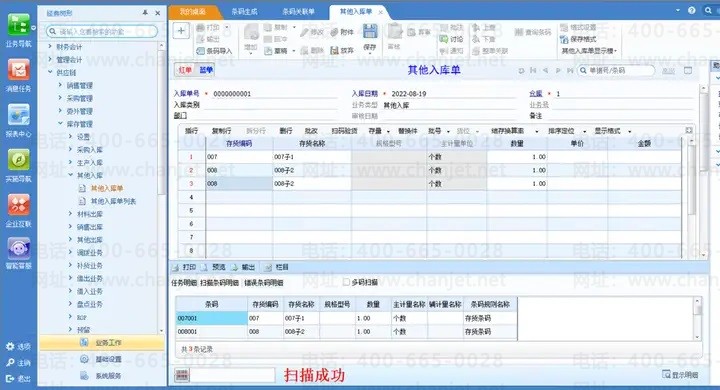Click the barcode scan icon at bottom left
The image size is (720, 390).
[x=182, y=375]
